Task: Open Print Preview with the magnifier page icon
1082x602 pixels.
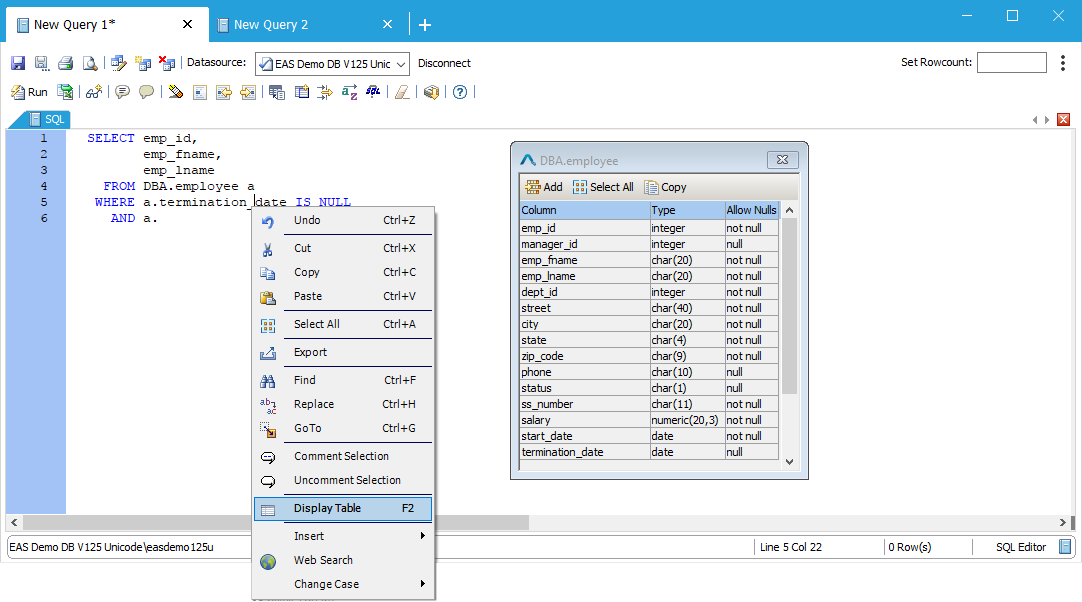Action: pos(89,63)
